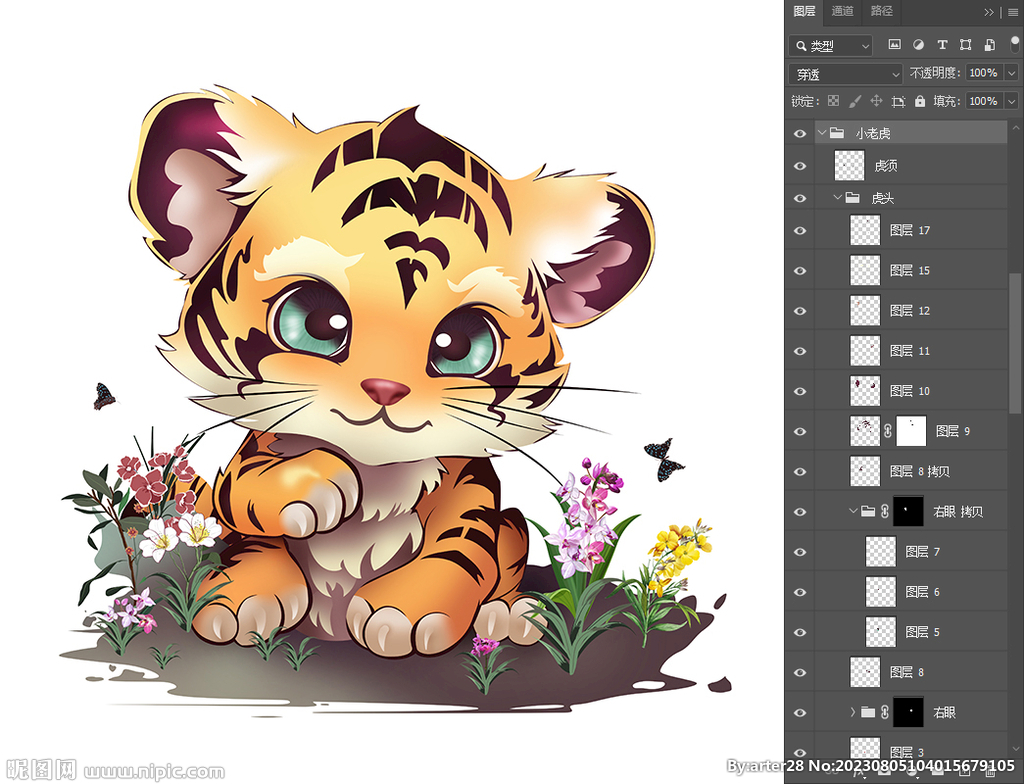Lock layer position with move icon

coord(876,101)
